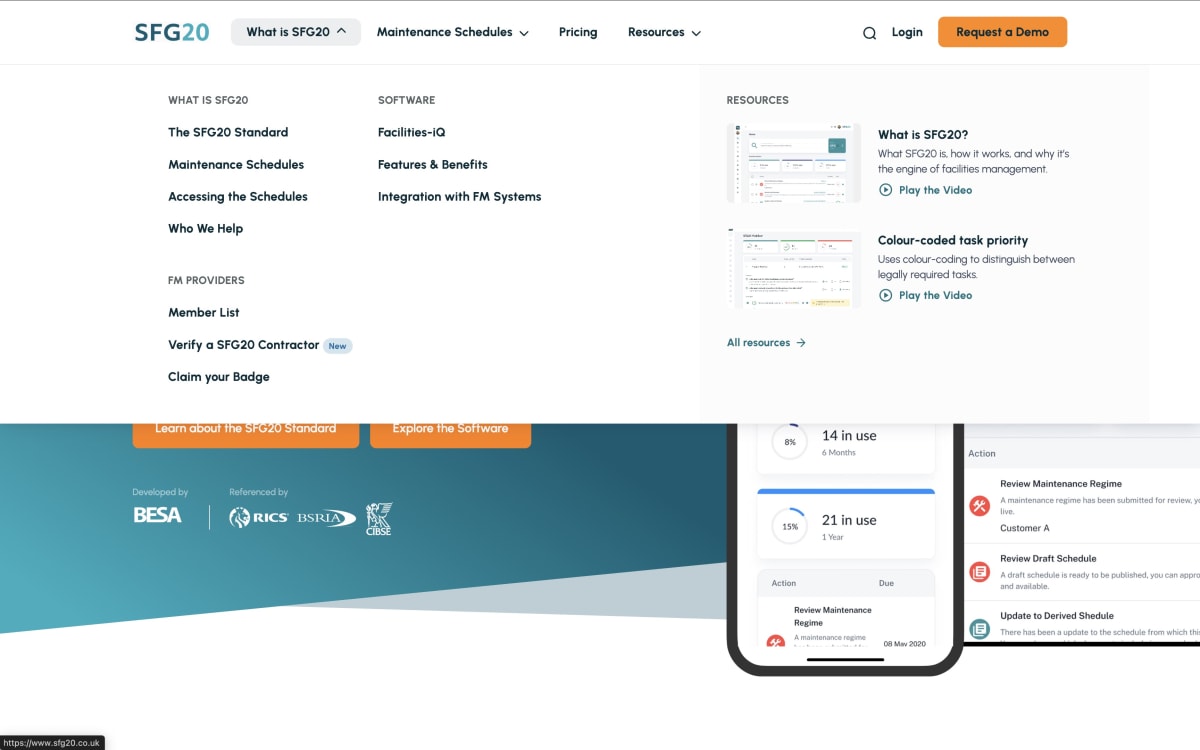Select the SFG20 logo in the header
Image resolution: width=1200 pixels, height=750 pixels.
pyautogui.click(x=171, y=31)
